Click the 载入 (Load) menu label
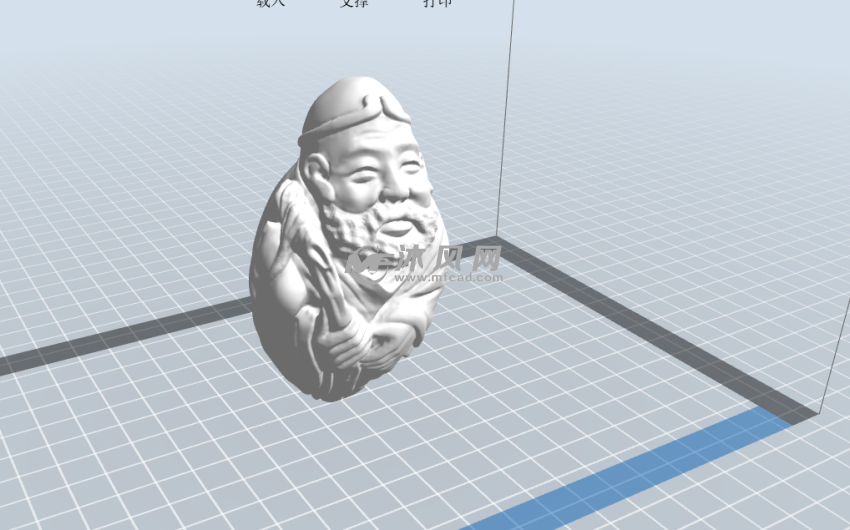The height and width of the screenshot is (530, 850). [x=270, y=3]
